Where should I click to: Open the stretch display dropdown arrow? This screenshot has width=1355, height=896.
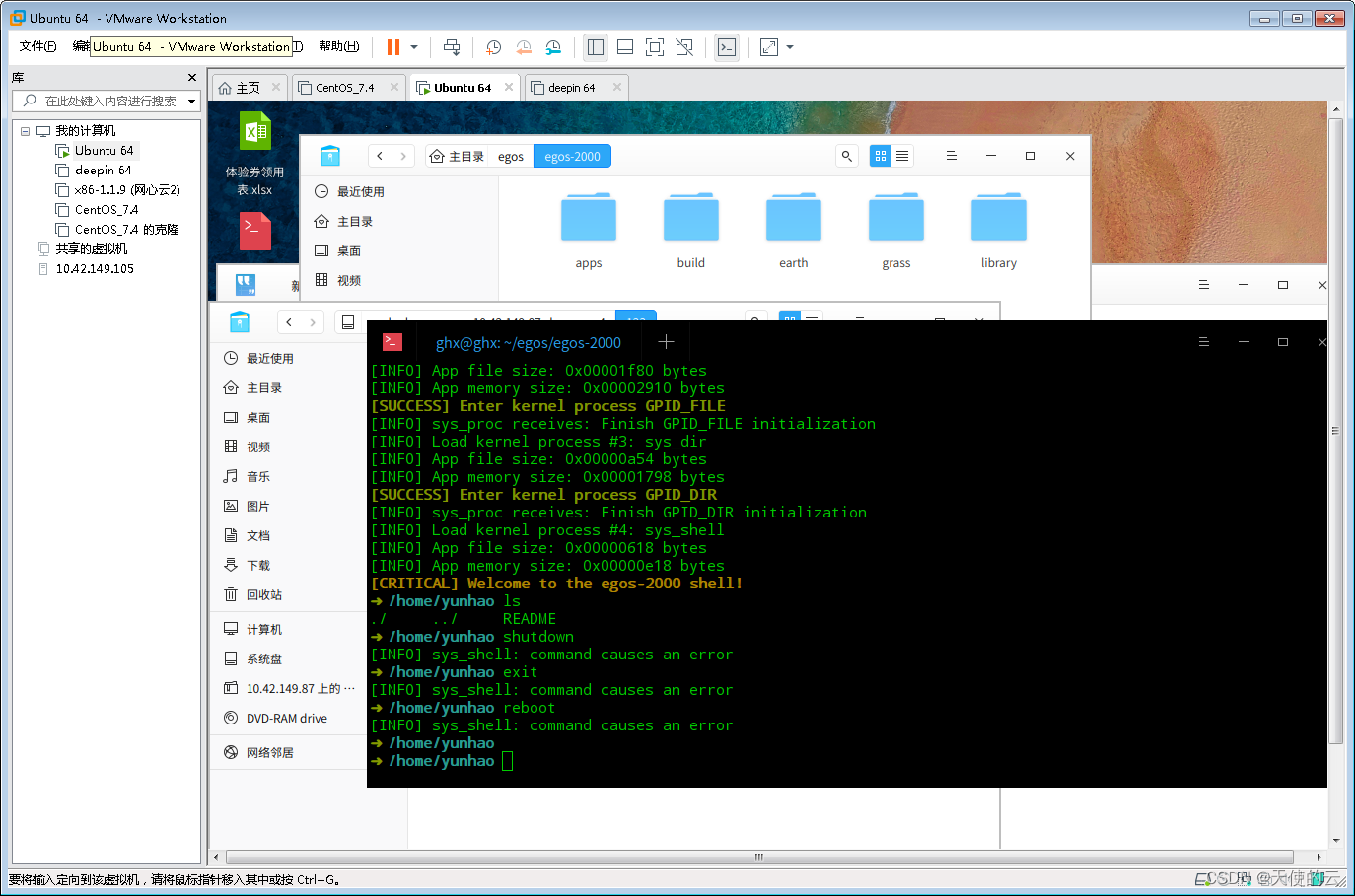[790, 47]
